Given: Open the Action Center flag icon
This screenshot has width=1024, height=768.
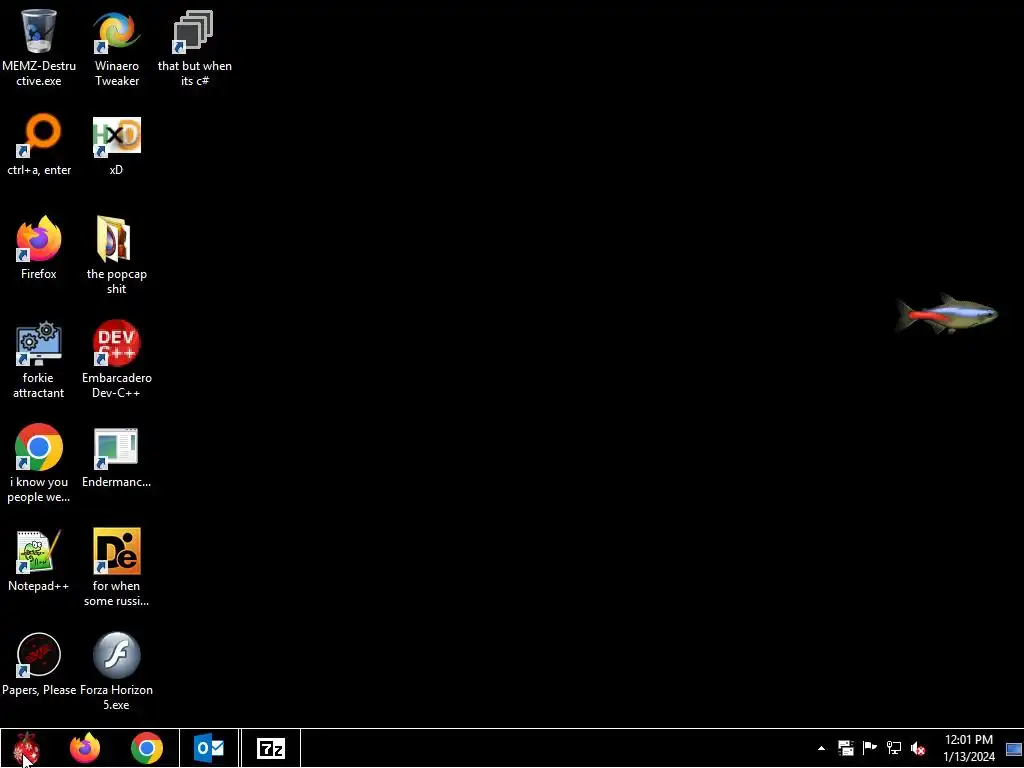Looking at the screenshot, I should pyautogui.click(x=869, y=748).
